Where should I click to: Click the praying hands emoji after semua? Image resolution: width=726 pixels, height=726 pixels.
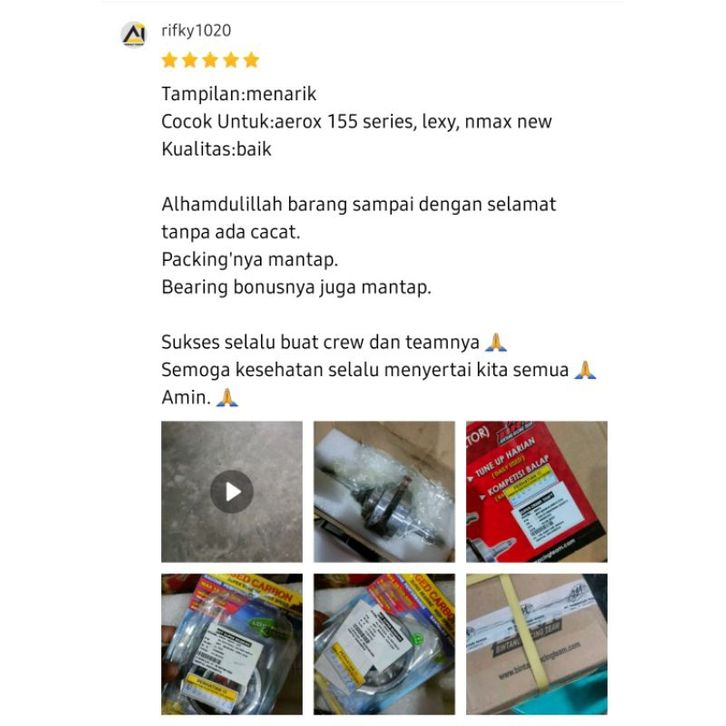[585, 370]
